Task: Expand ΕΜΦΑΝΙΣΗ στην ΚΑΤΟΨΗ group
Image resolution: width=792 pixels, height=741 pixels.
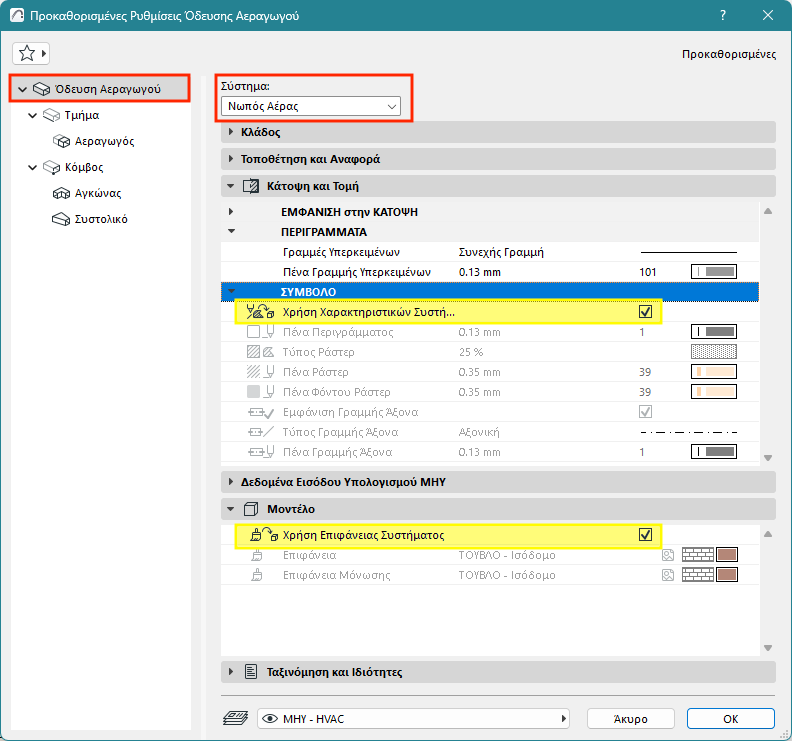Action: coord(231,212)
